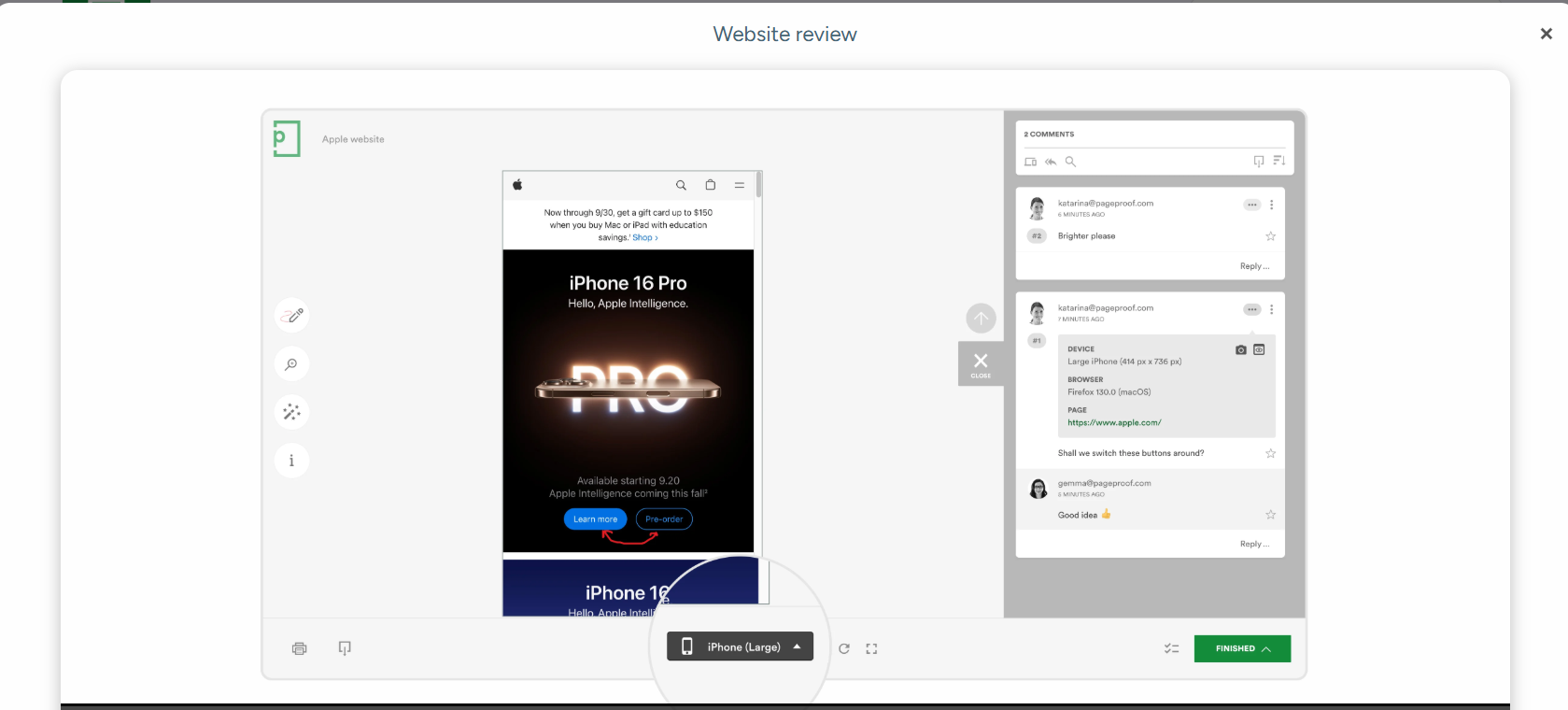Star the switch these buttons around comment

click(x=1270, y=453)
